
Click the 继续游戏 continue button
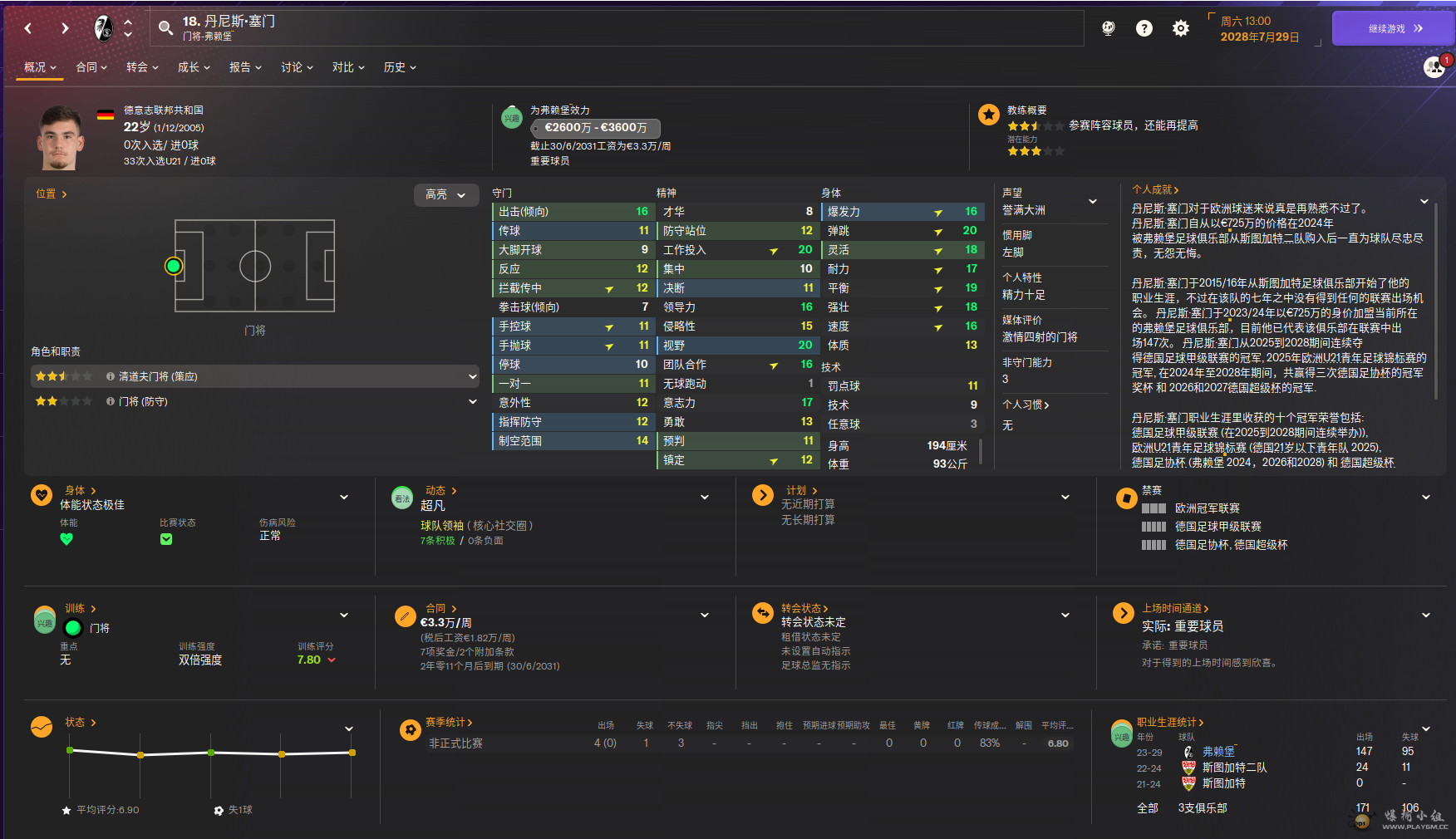(x=1394, y=28)
